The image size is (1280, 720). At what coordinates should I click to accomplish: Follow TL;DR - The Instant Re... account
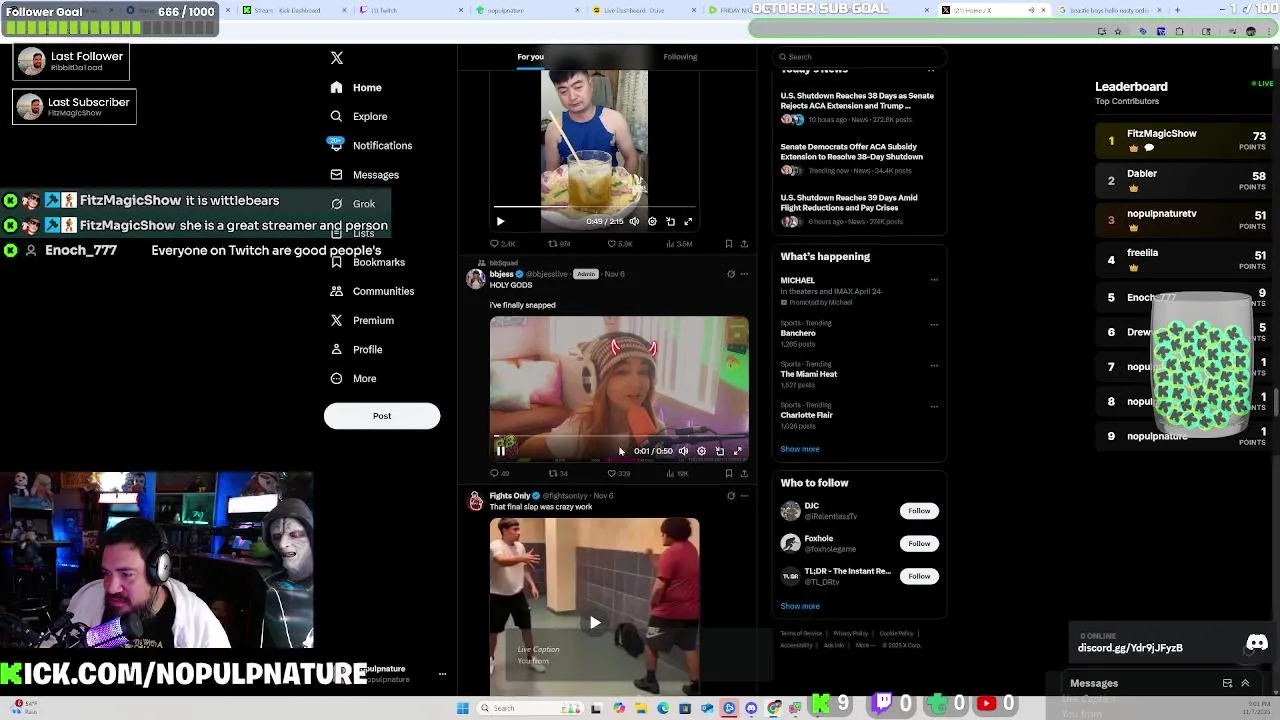(x=919, y=576)
